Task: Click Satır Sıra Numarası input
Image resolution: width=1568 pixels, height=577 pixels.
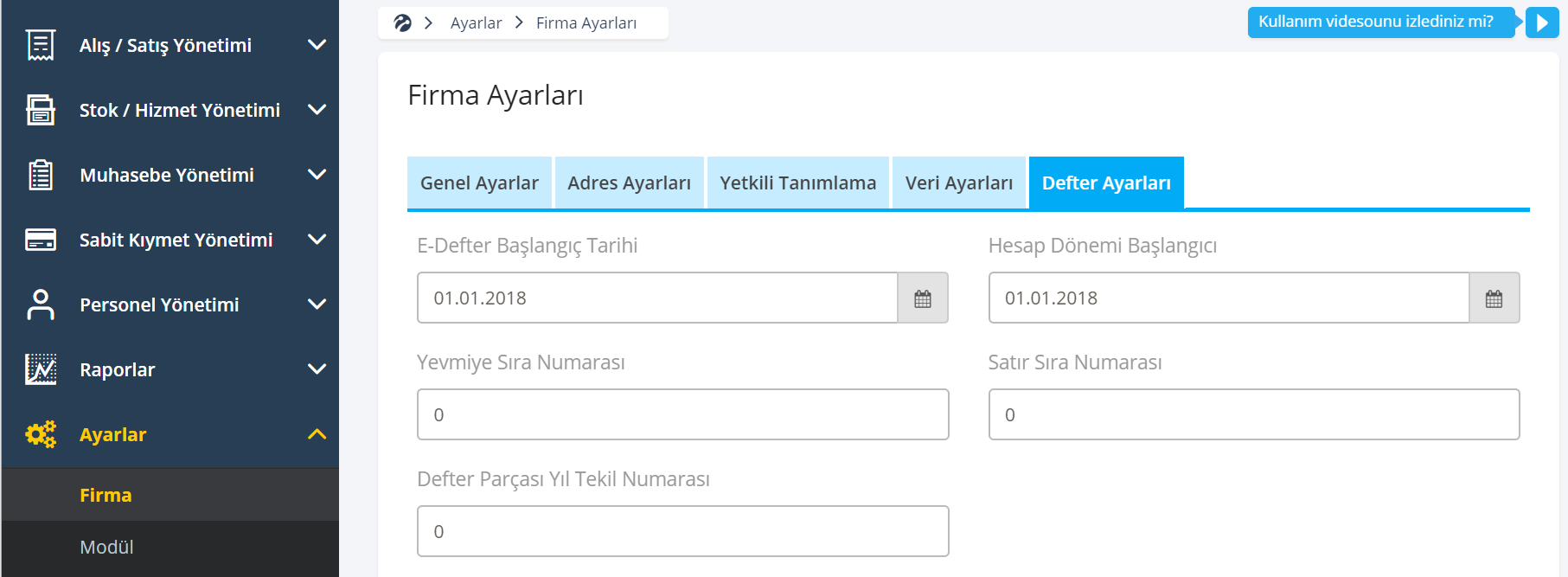Action: pos(1254,414)
